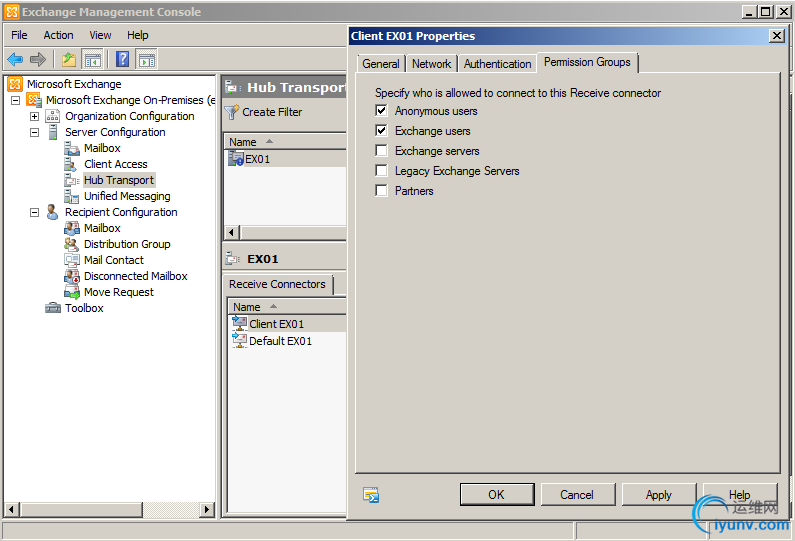The height and width of the screenshot is (541, 795).
Task: Enable the Exchange servers checkbox
Action: (381, 151)
